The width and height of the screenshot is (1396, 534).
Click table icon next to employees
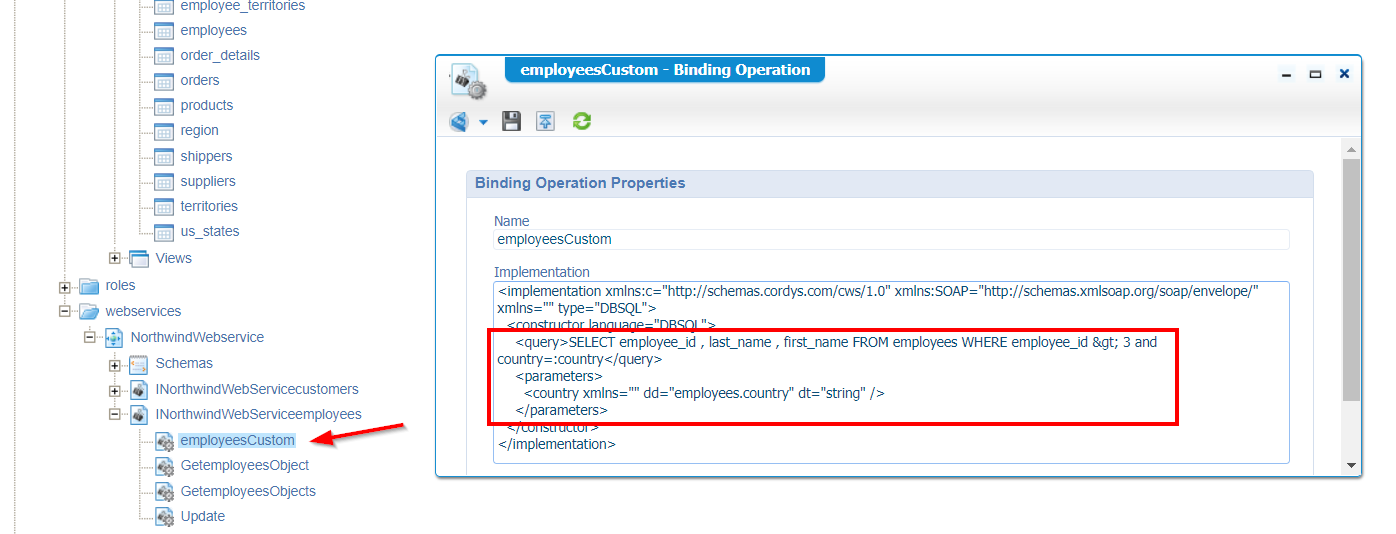[164, 31]
